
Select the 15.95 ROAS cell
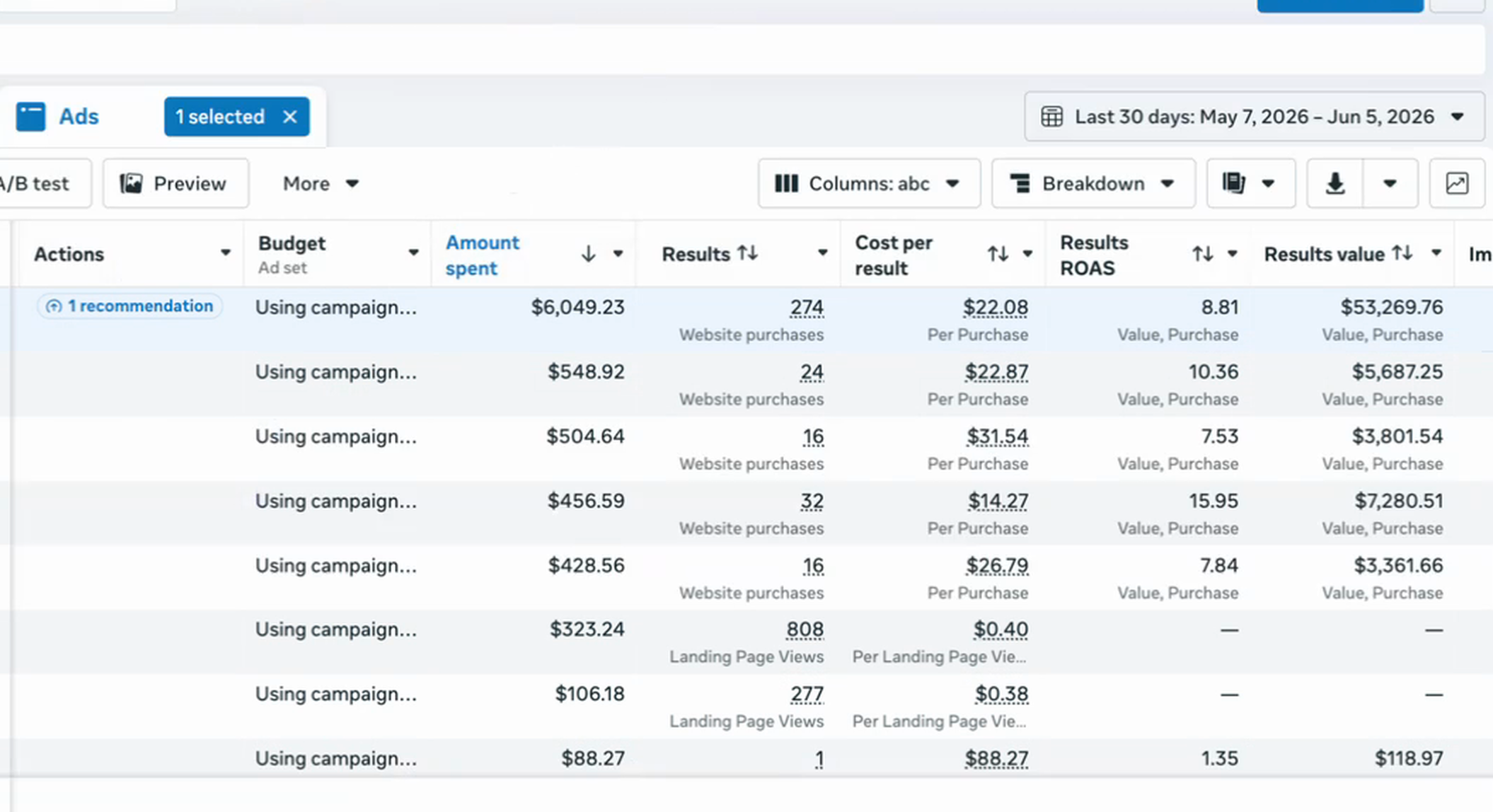click(x=1214, y=501)
